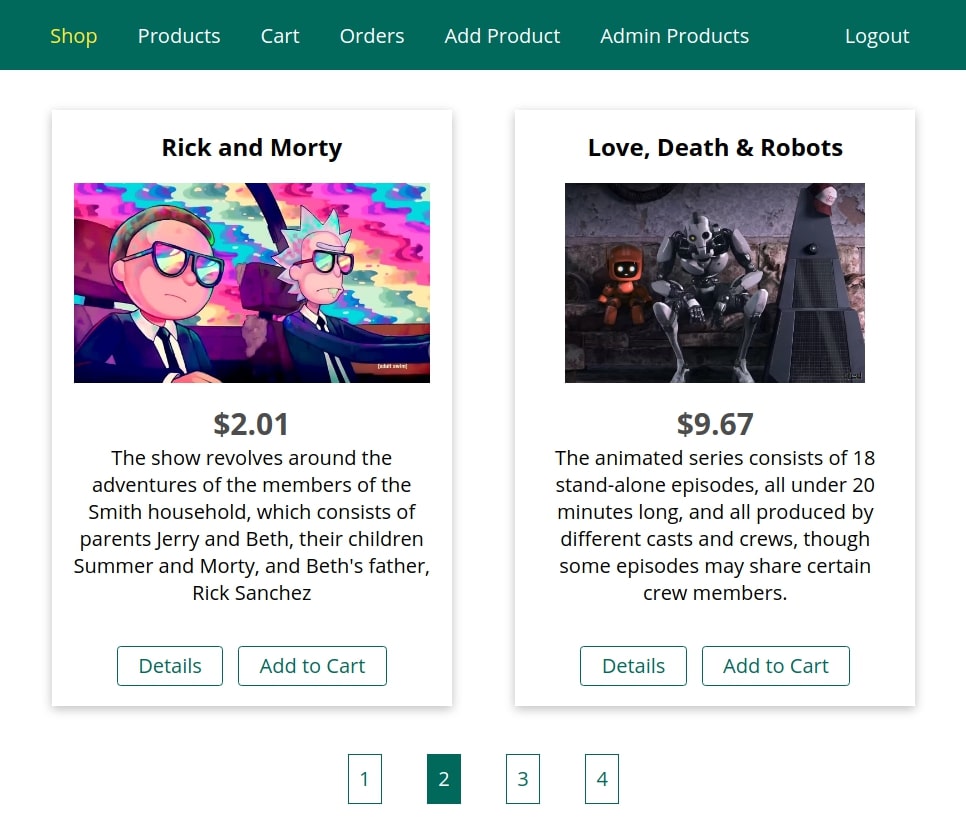Go to pagination page 1
The height and width of the screenshot is (837, 966).
(x=365, y=779)
